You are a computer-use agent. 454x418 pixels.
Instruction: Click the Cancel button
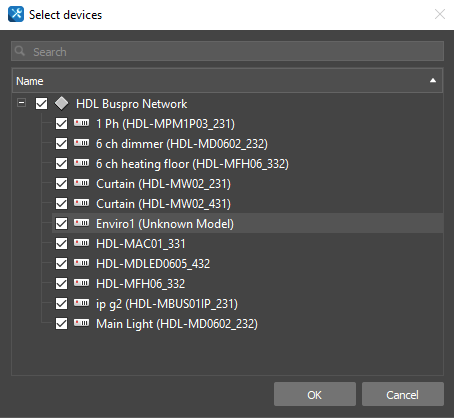[x=403, y=394]
